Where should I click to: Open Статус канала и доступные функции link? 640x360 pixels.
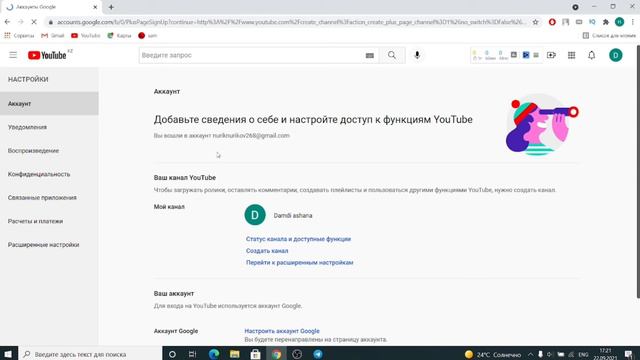point(298,239)
